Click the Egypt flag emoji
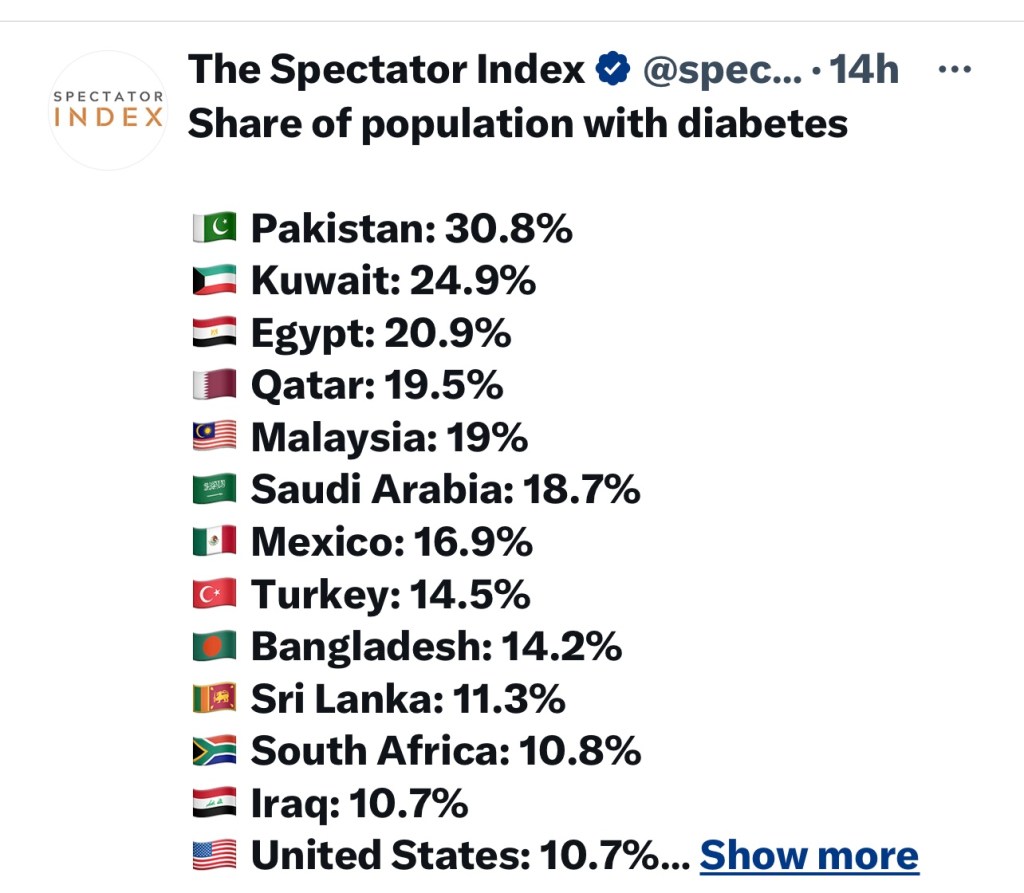This screenshot has width=1024, height=893. [x=214, y=333]
